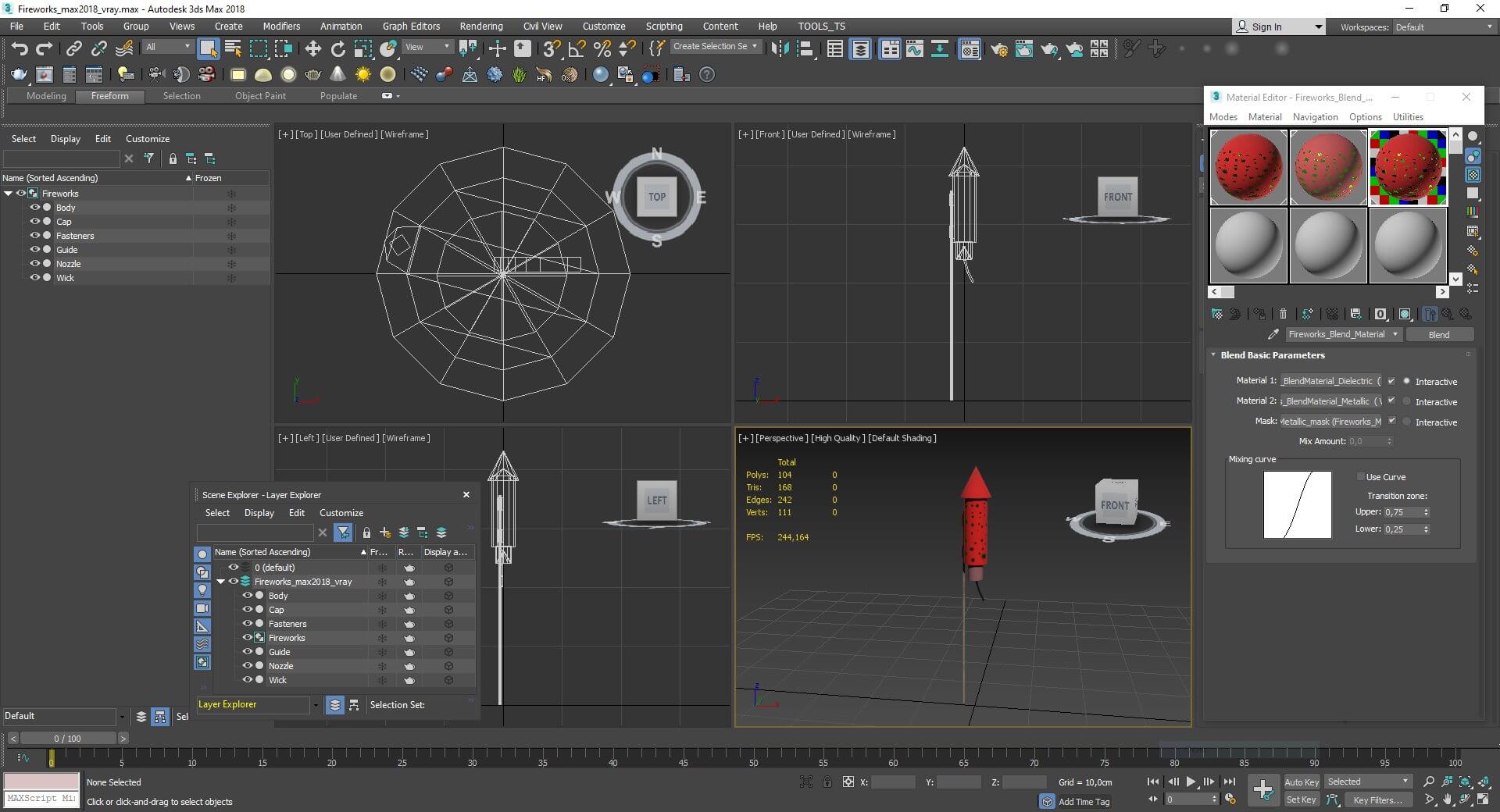The width and height of the screenshot is (1500, 812).
Task: Select the first red material sample sphere
Action: [x=1248, y=168]
